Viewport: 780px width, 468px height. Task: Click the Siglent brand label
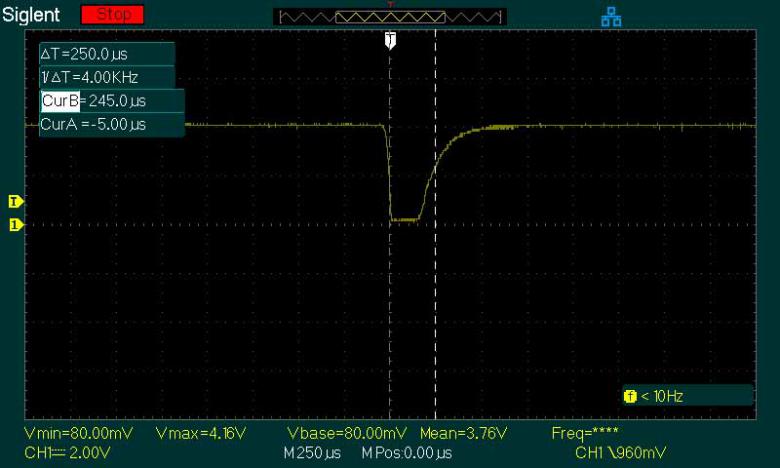tap(31, 15)
